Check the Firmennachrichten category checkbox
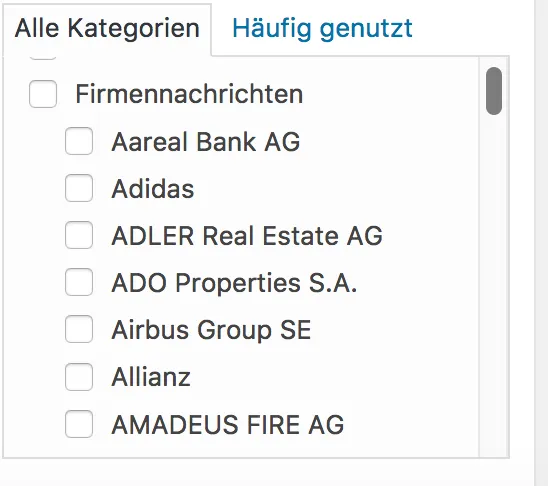The width and height of the screenshot is (548, 486). pos(43,94)
